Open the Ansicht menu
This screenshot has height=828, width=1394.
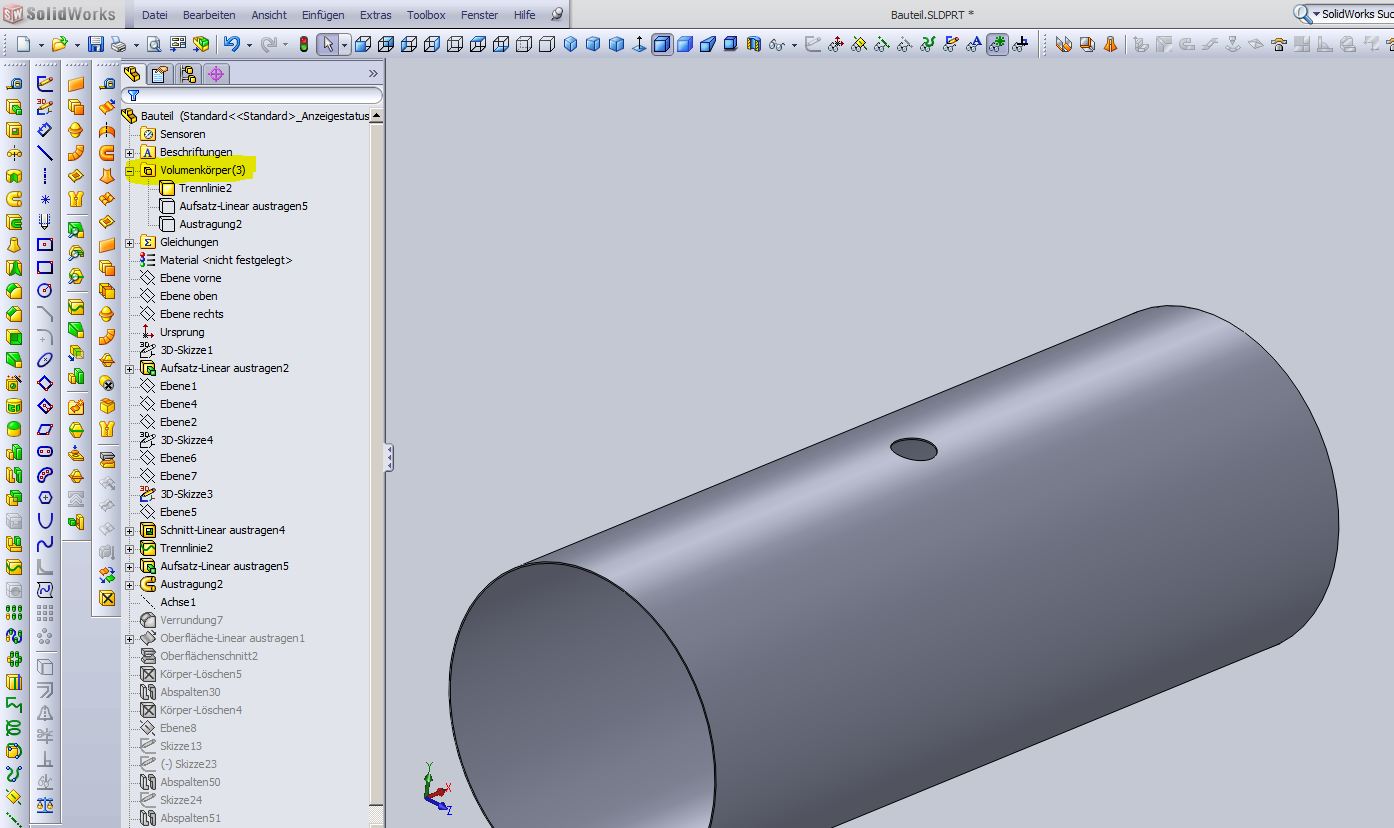(x=269, y=15)
